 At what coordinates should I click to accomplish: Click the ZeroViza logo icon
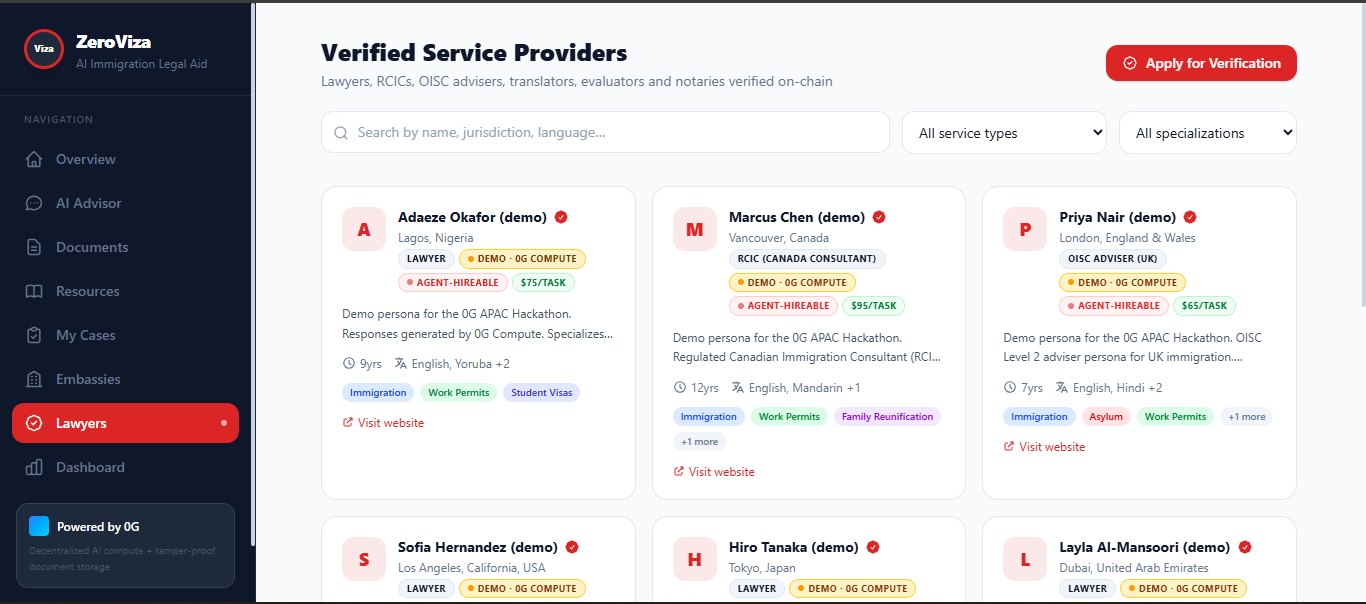[x=44, y=48]
